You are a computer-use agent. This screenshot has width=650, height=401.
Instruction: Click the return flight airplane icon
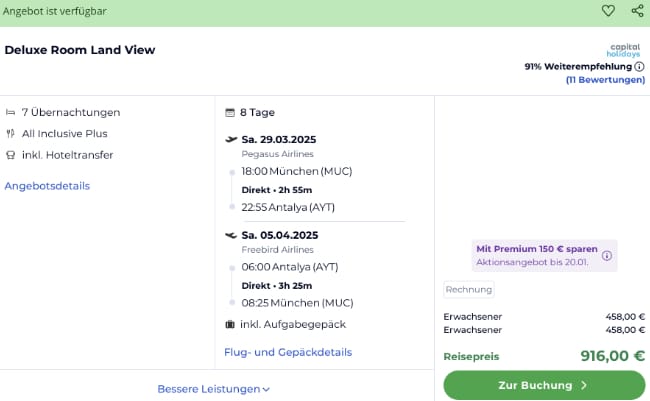231,236
